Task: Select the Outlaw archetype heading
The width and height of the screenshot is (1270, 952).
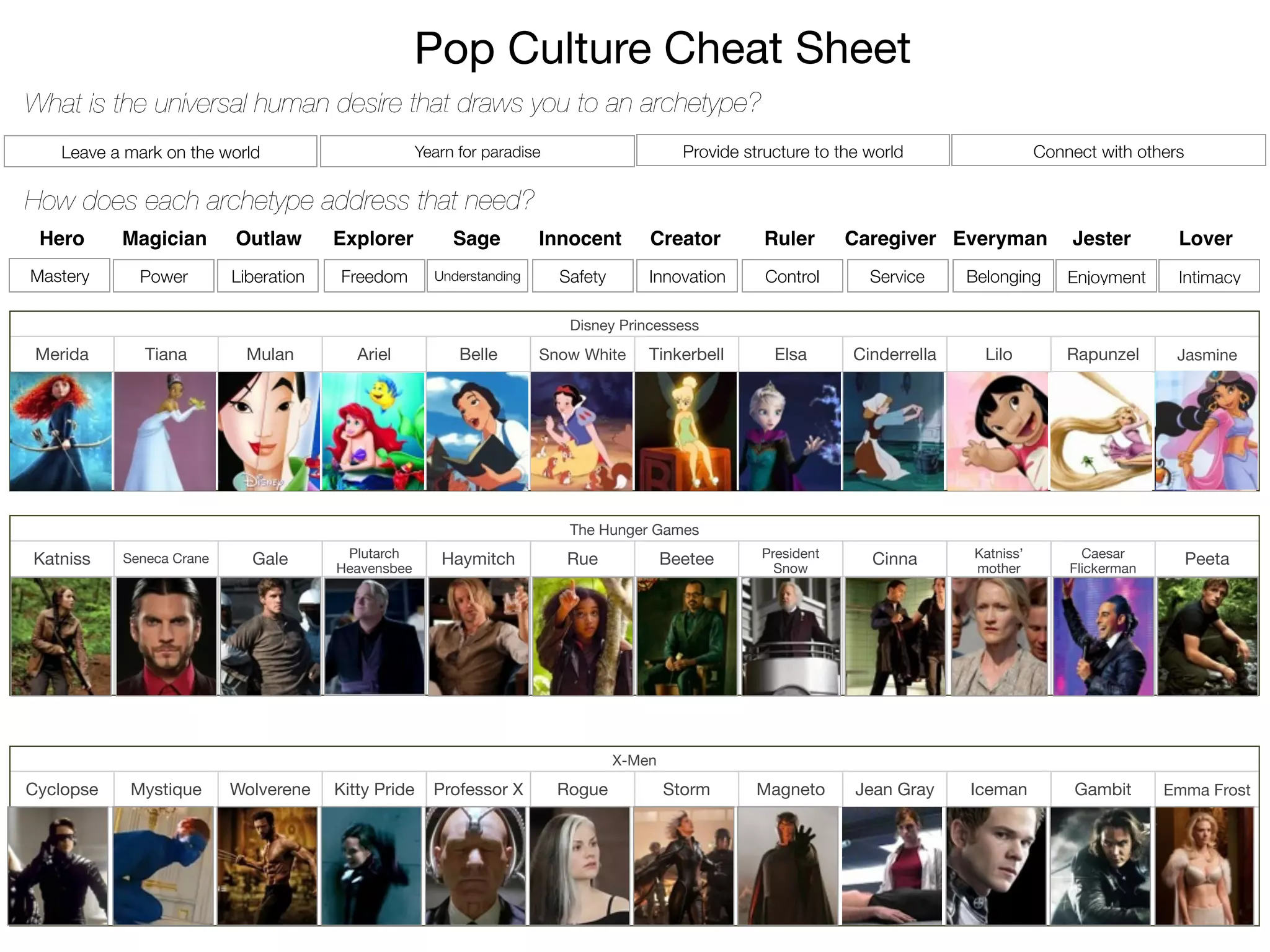Action: 269,239
